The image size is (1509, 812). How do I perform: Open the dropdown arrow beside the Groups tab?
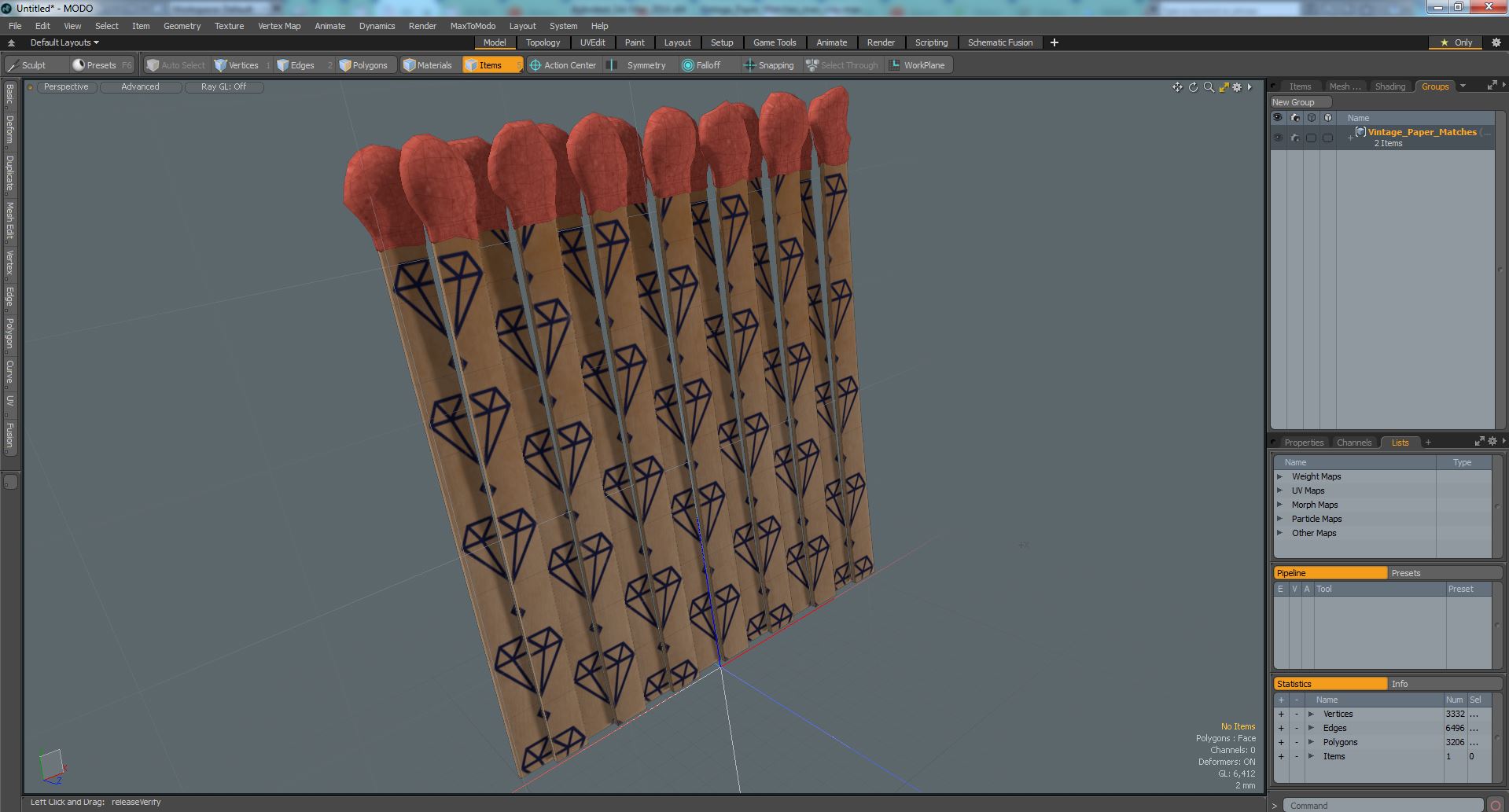[x=1463, y=86]
